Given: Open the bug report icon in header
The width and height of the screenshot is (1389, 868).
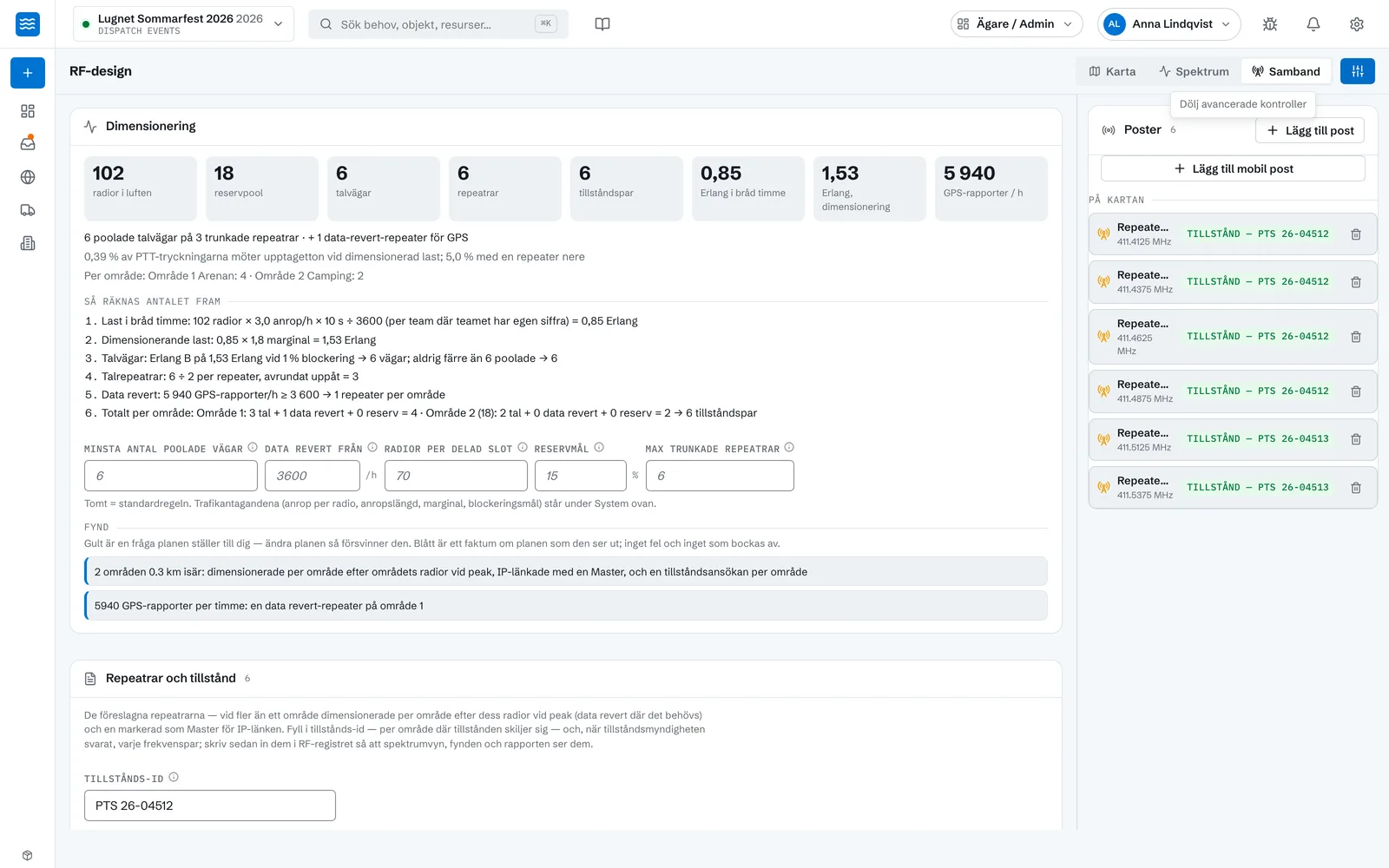Looking at the screenshot, I should coord(1270,24).
